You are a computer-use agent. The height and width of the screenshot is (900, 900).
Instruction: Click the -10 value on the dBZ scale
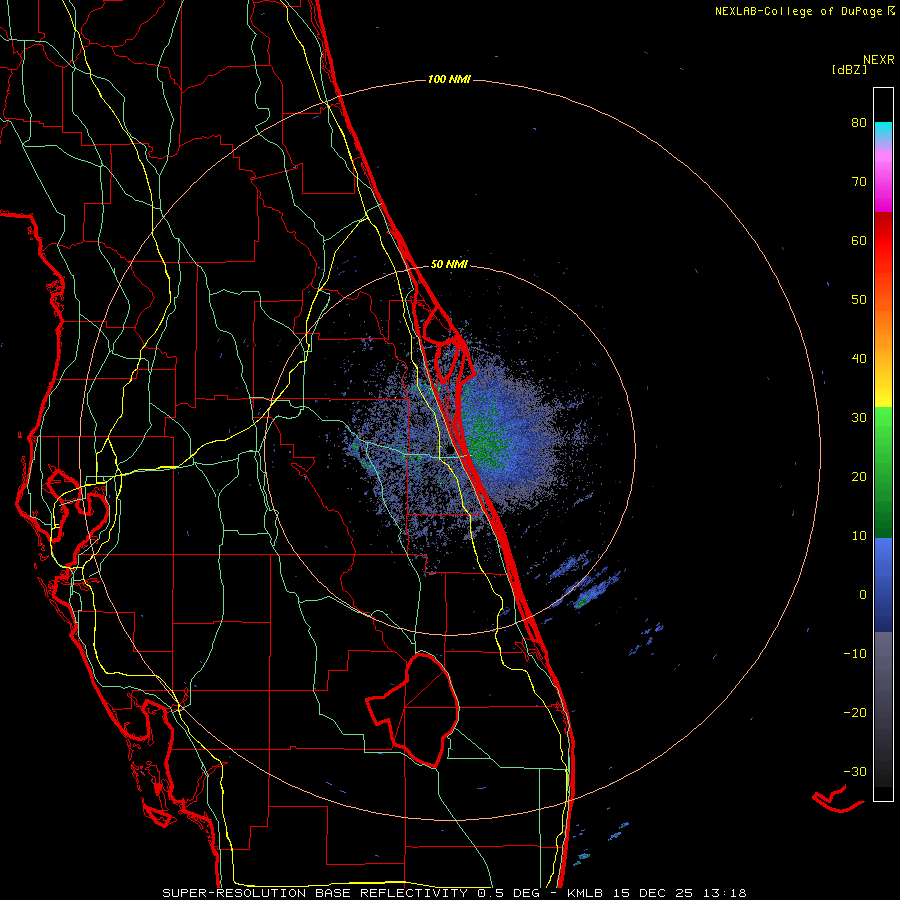[855, 654]
